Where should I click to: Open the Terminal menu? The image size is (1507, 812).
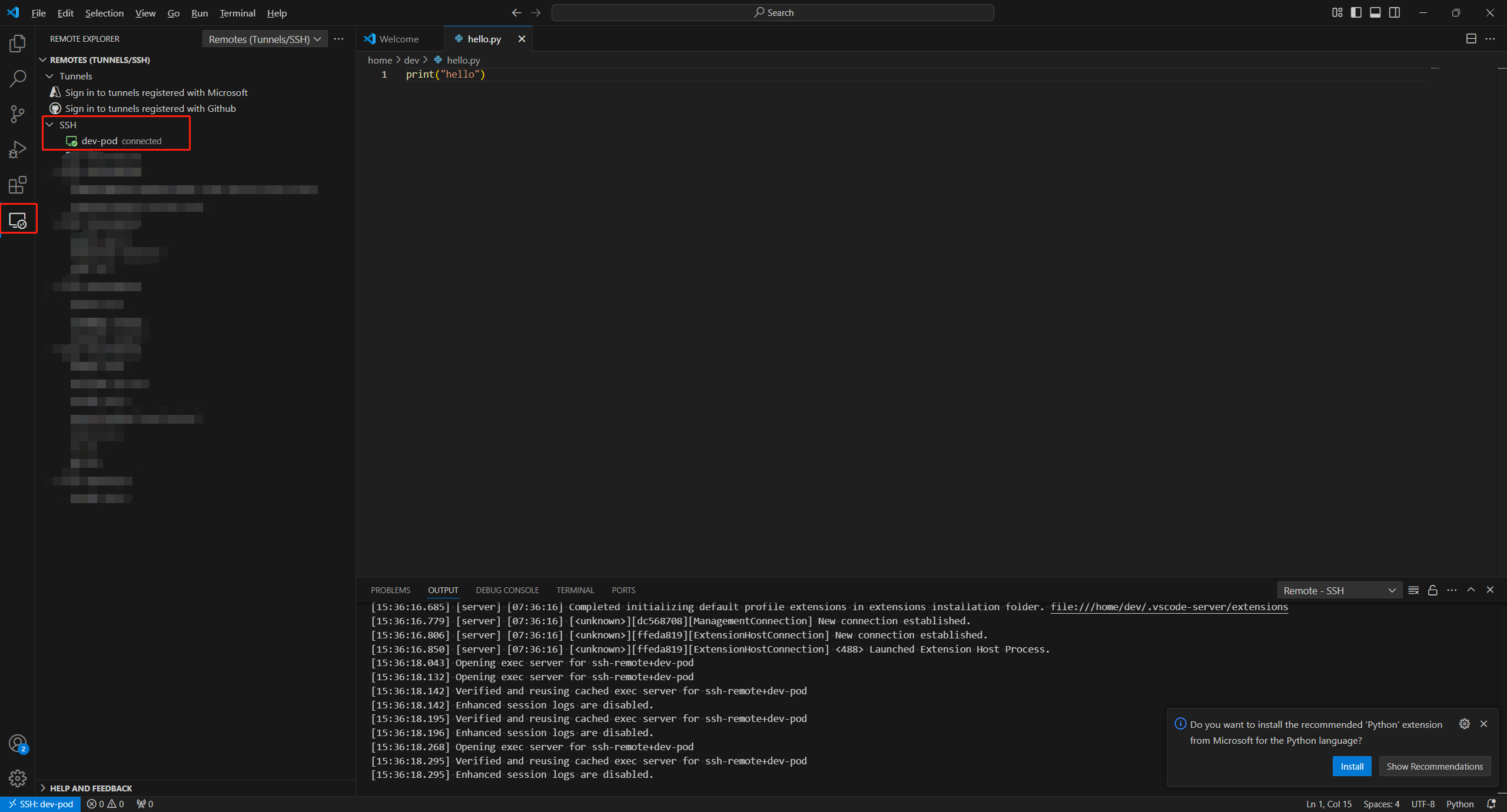[x=237, y=13]
